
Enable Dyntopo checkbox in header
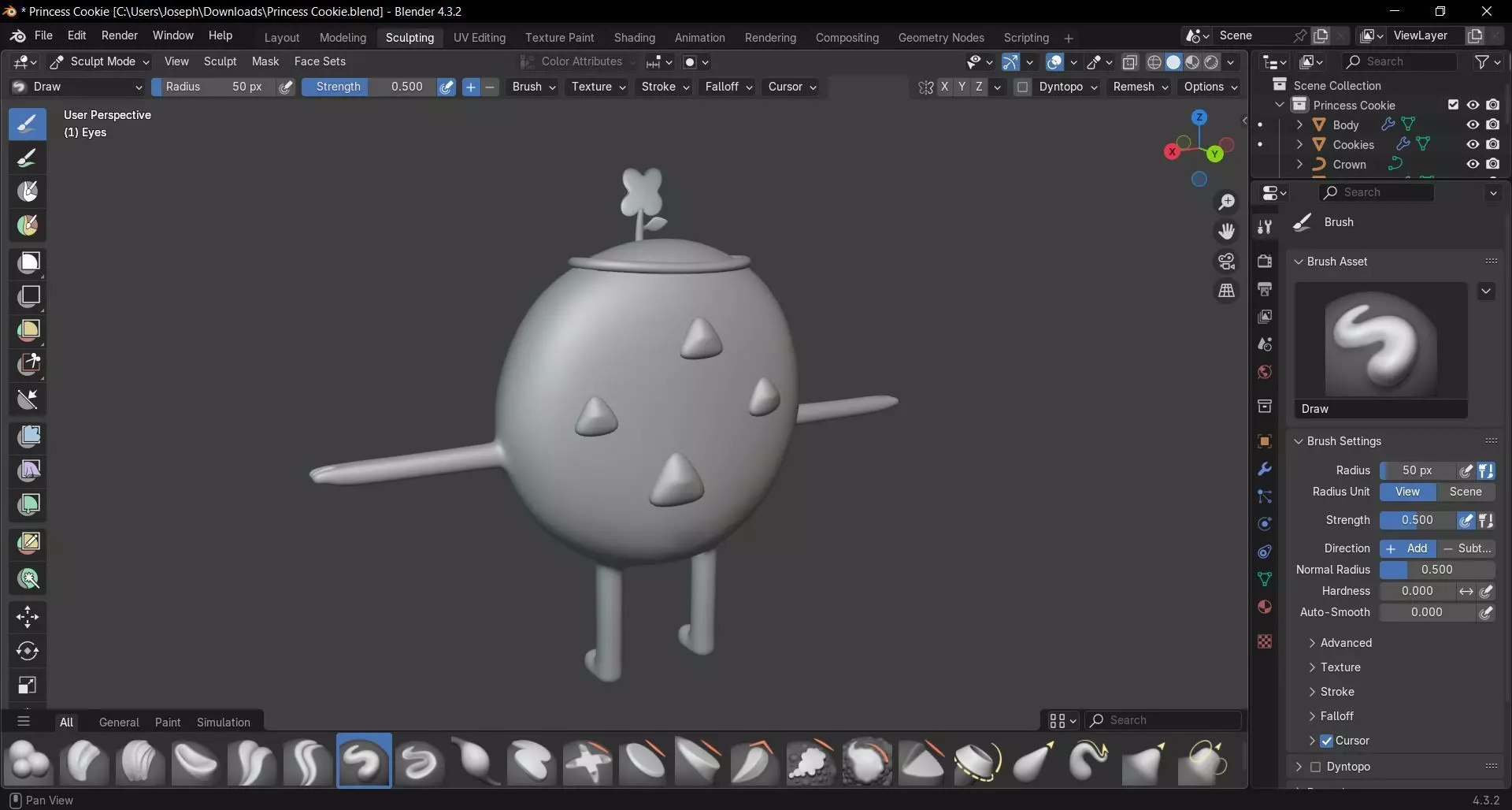(x=1022, y=87)
